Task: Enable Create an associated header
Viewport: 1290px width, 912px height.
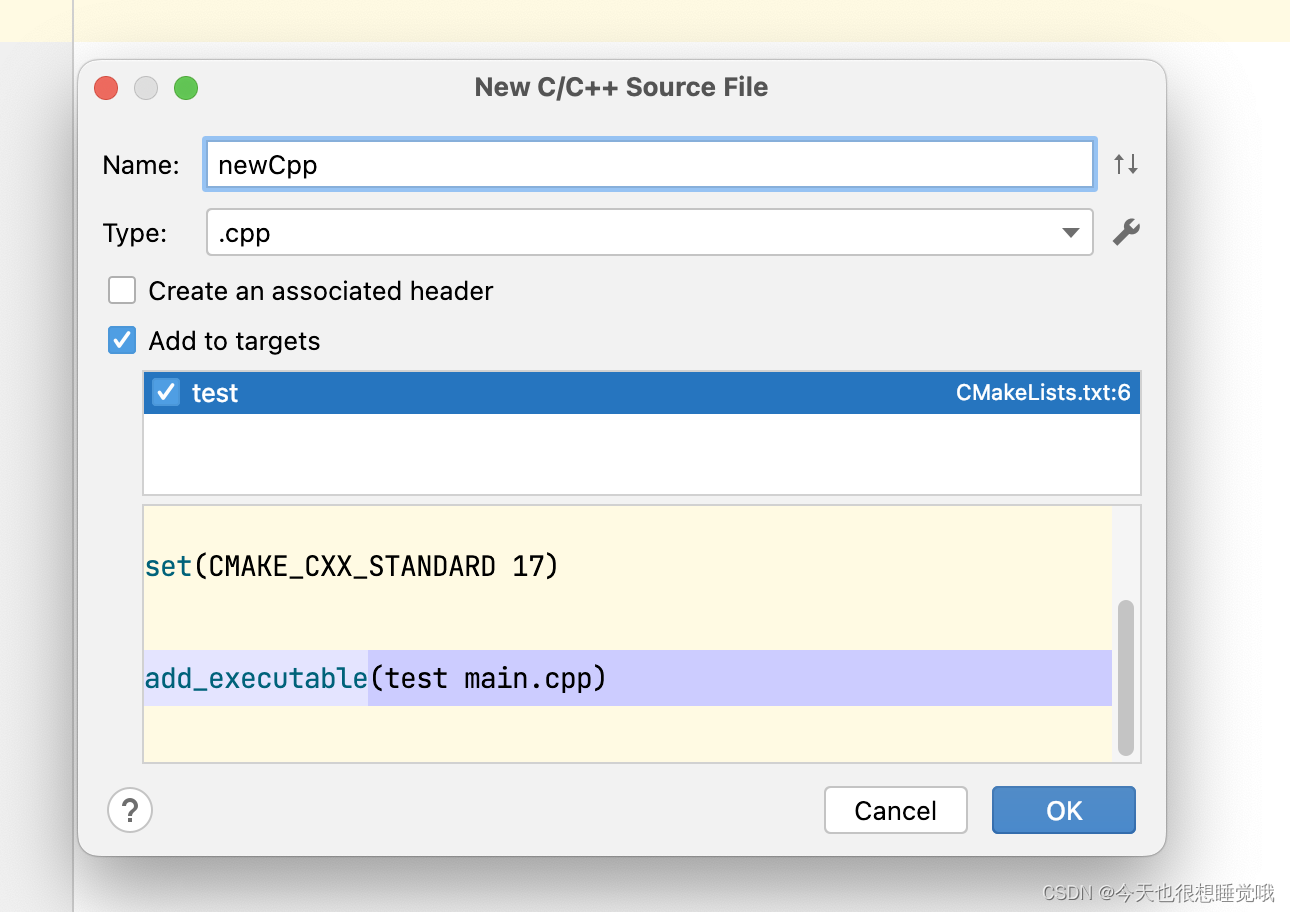Action: point(122,291)
